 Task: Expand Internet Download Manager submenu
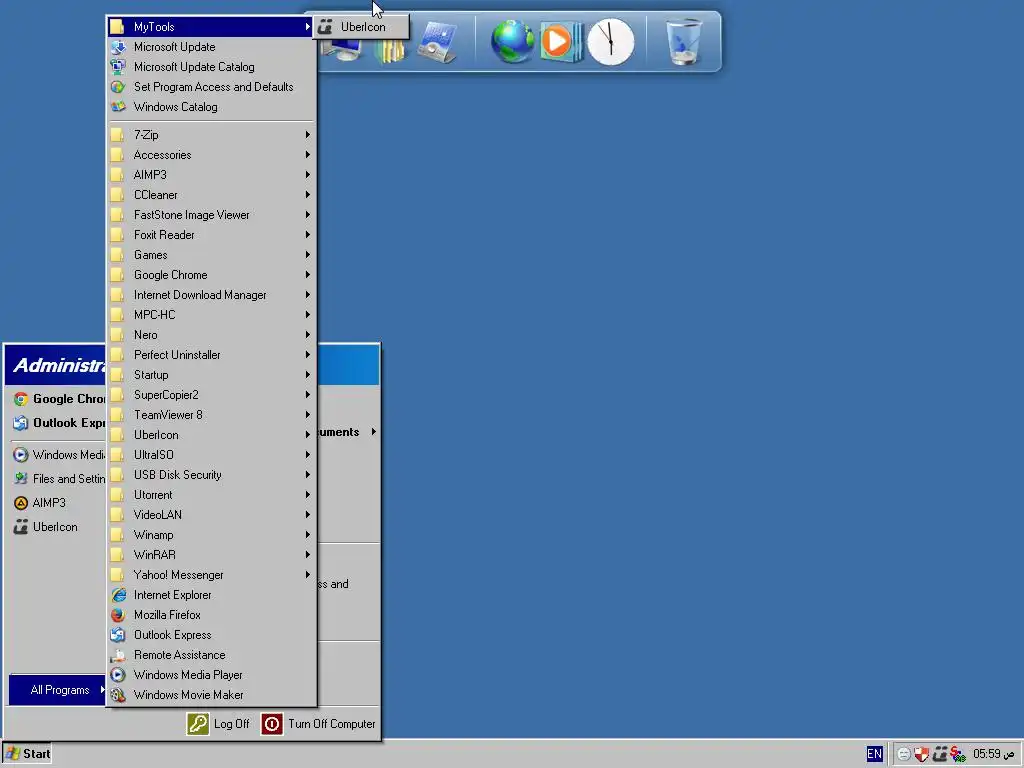(212, 295)
